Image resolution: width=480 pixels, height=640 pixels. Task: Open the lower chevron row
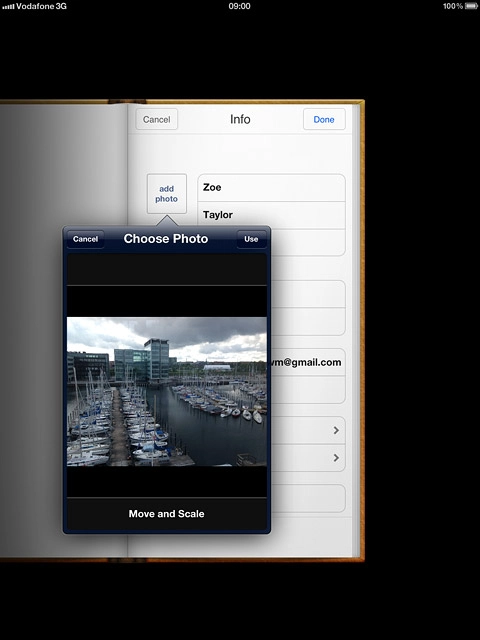[308, 458]
